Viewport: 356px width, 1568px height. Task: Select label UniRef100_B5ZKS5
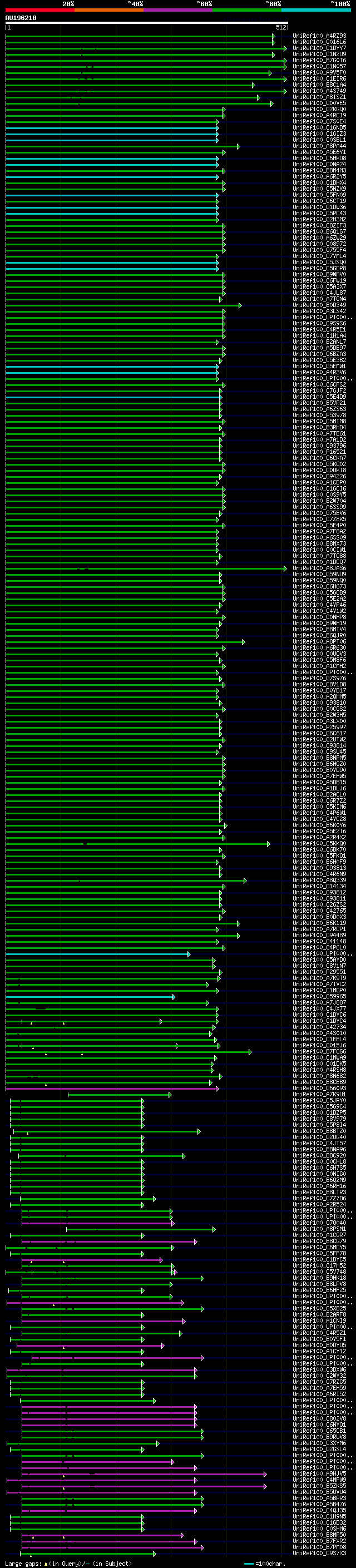coord(319,1486)
